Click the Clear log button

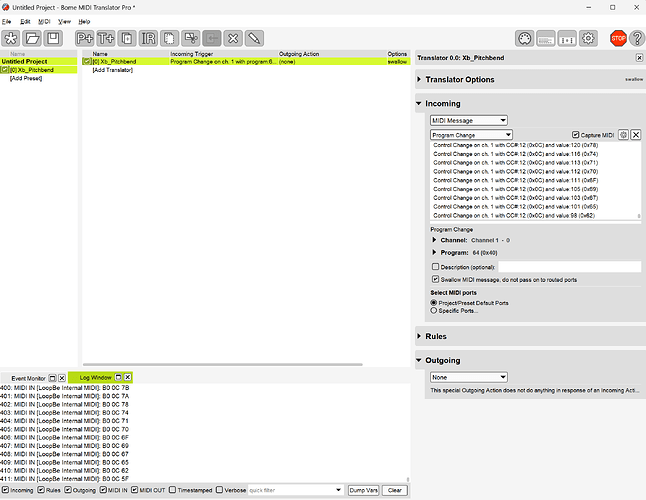395,490
